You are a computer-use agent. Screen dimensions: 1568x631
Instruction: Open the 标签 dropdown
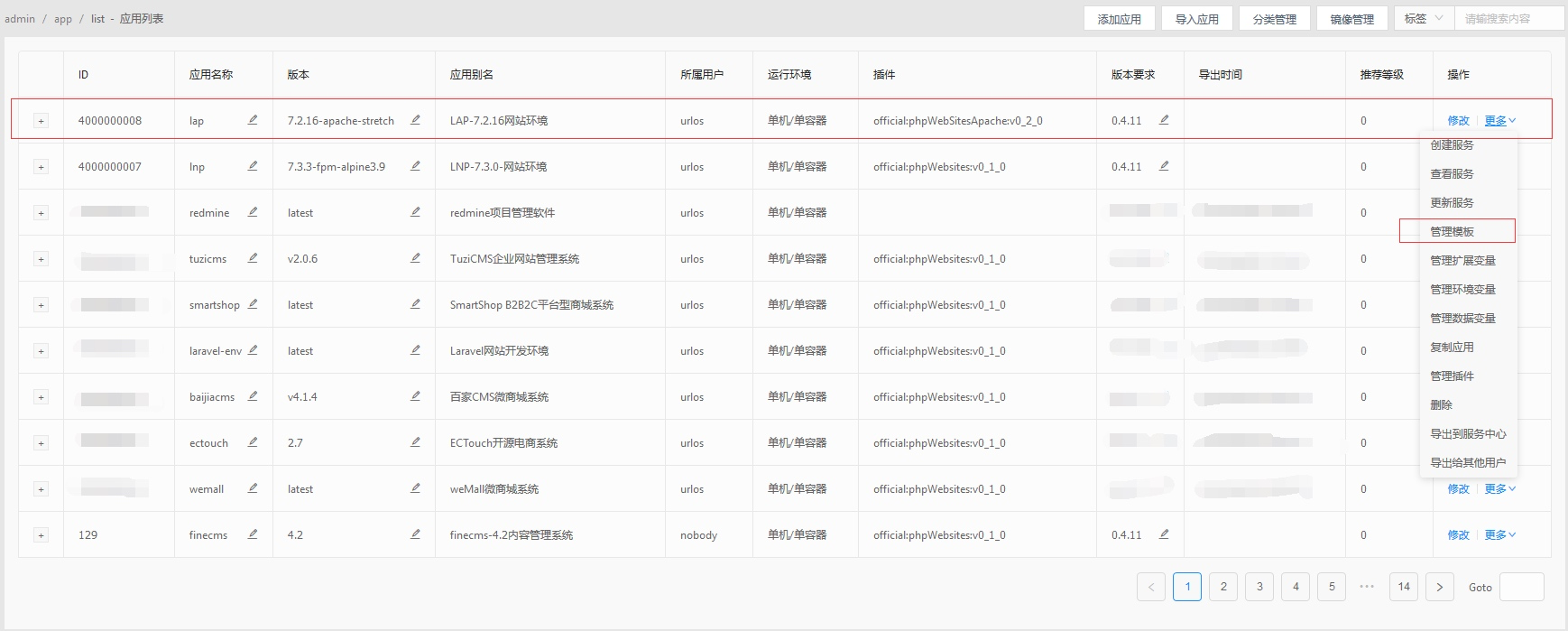[x=1424, y=18]
